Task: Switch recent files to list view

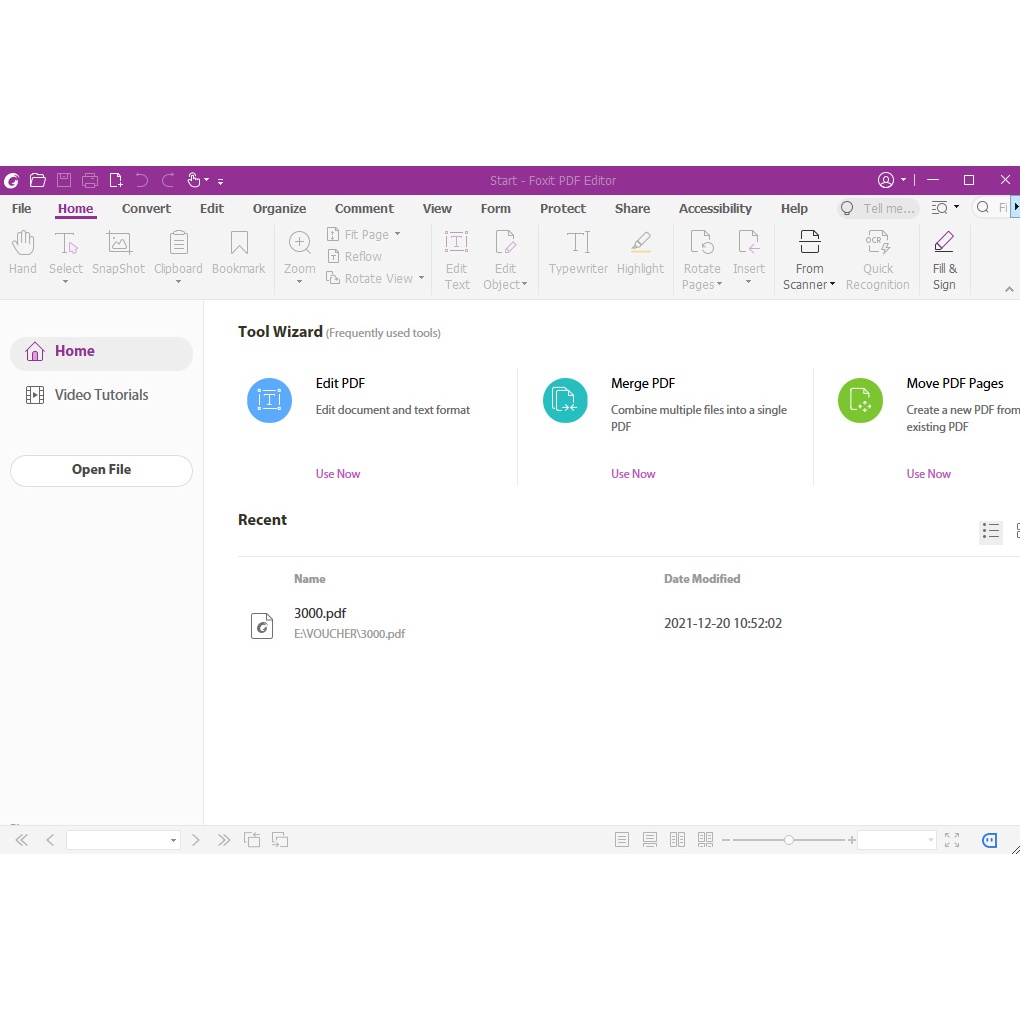Action: coord(990,531)
